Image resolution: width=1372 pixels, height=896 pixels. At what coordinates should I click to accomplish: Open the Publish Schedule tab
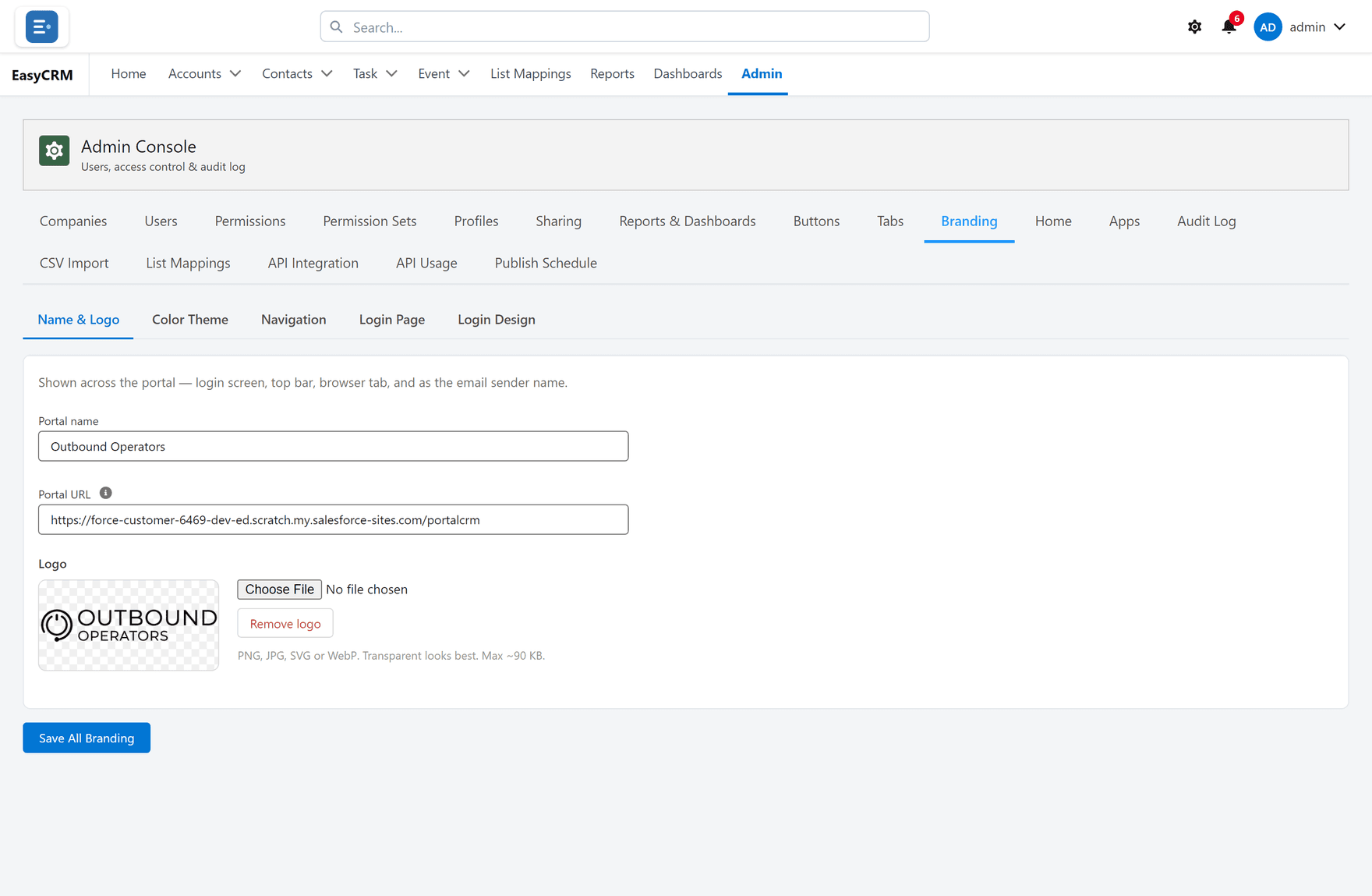546,263
